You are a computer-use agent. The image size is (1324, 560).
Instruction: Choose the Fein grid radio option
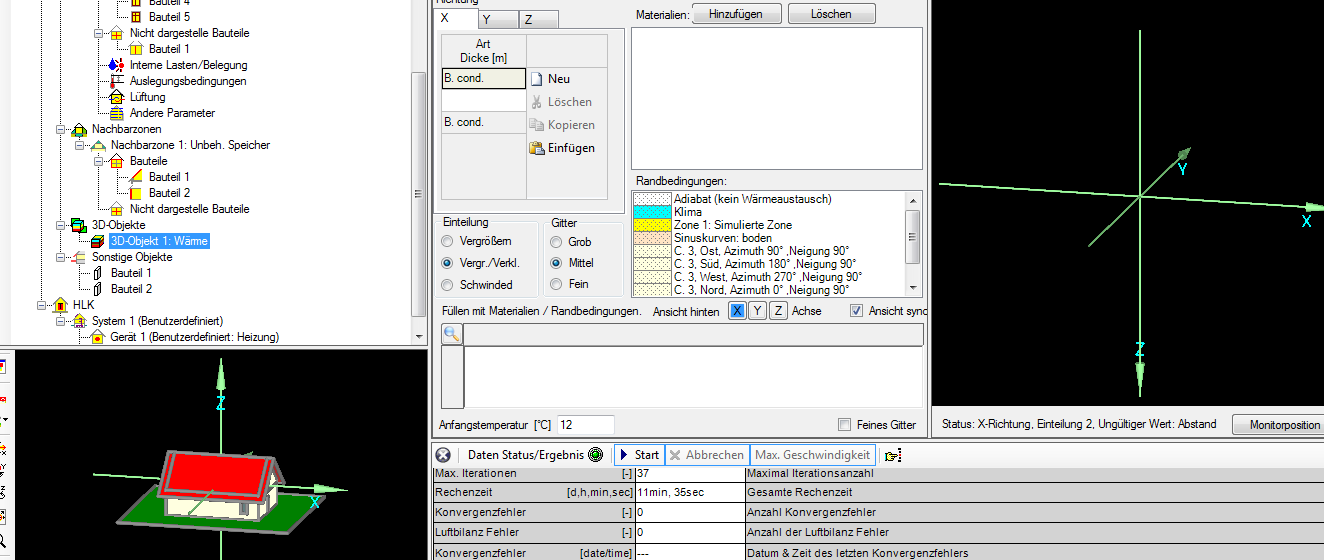[x=556, y=285]
